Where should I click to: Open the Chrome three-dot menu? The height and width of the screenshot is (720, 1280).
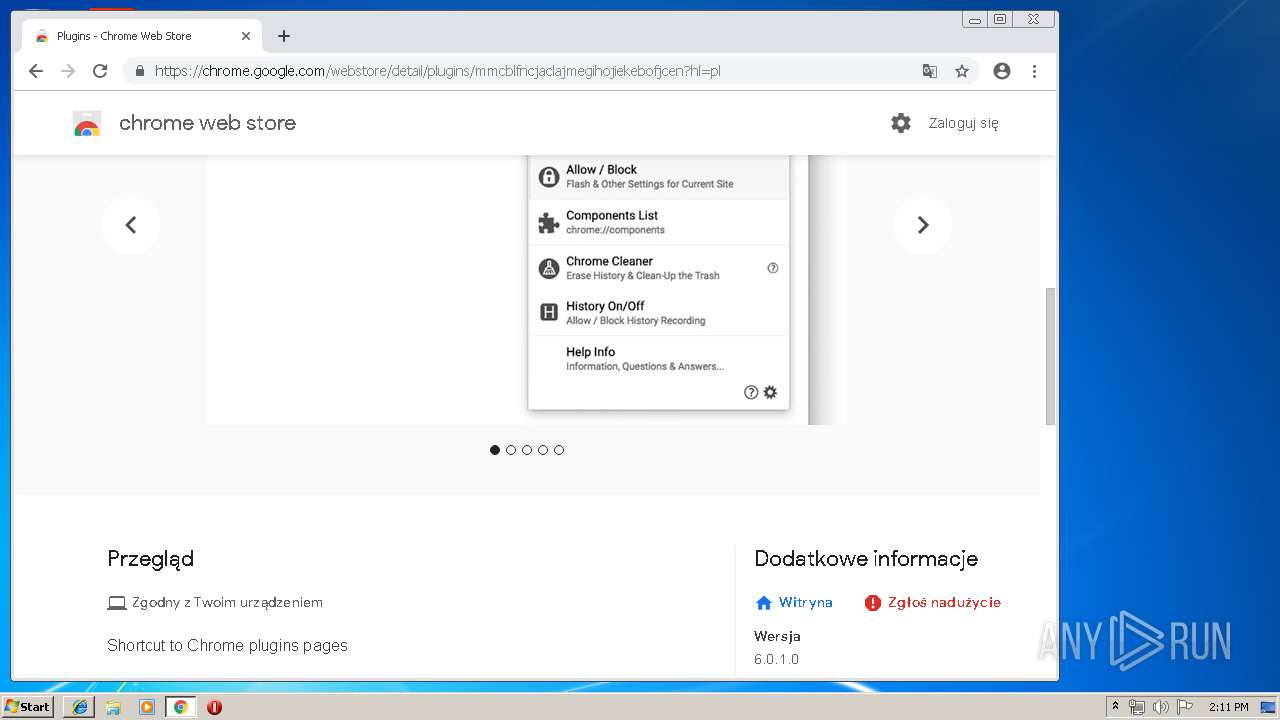(1034, 71)
